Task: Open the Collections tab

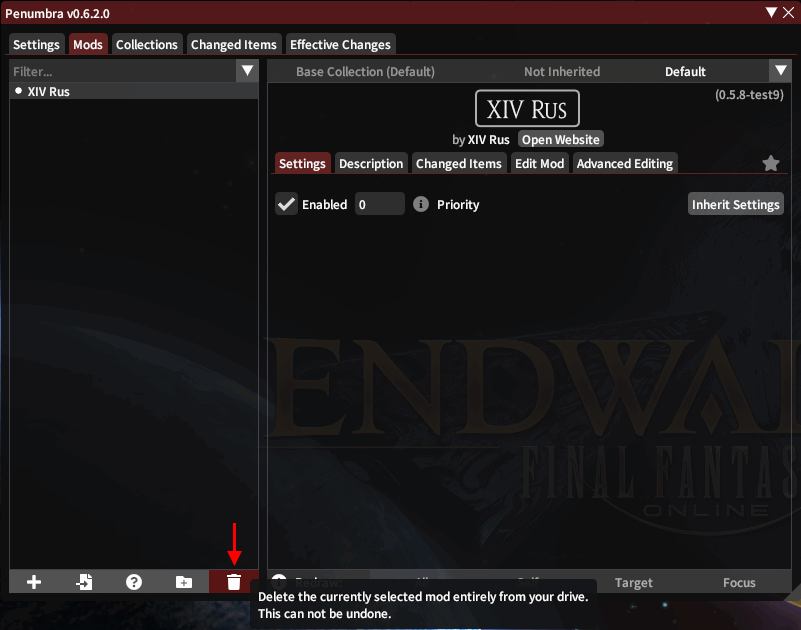Action: [x=147, y=44]
